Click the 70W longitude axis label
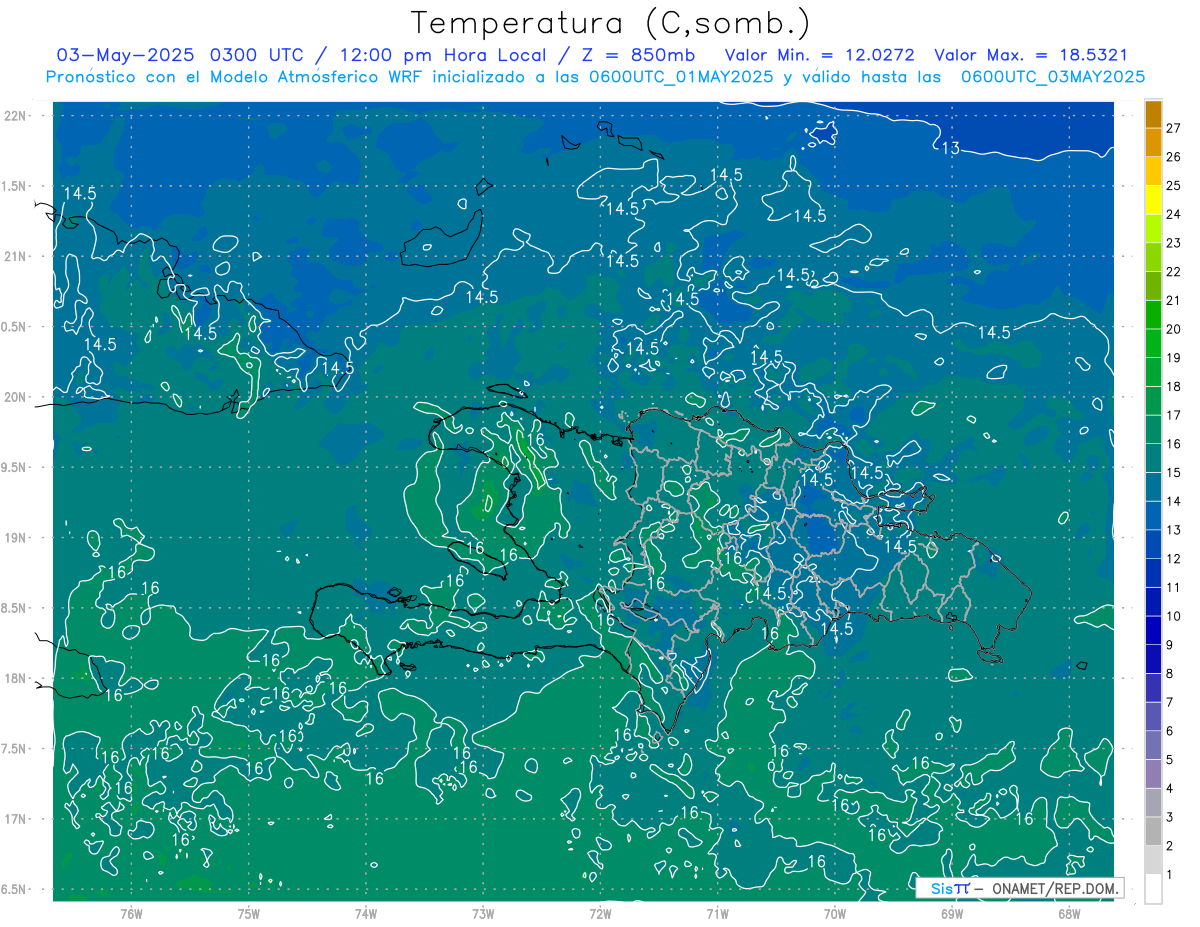The image size is (1200, 927). coord(834,913)
